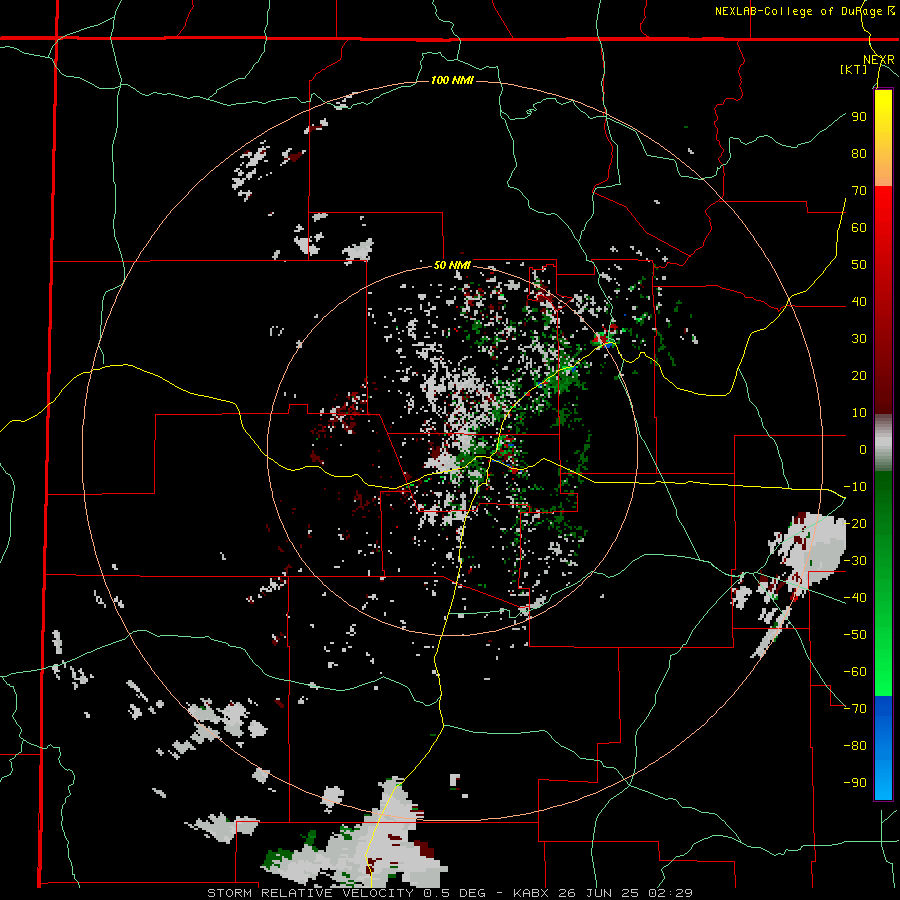This screenshot has height=900, width=900.
Task: Click the -90 value on velocity scale
Action: [x=855, y=782]
